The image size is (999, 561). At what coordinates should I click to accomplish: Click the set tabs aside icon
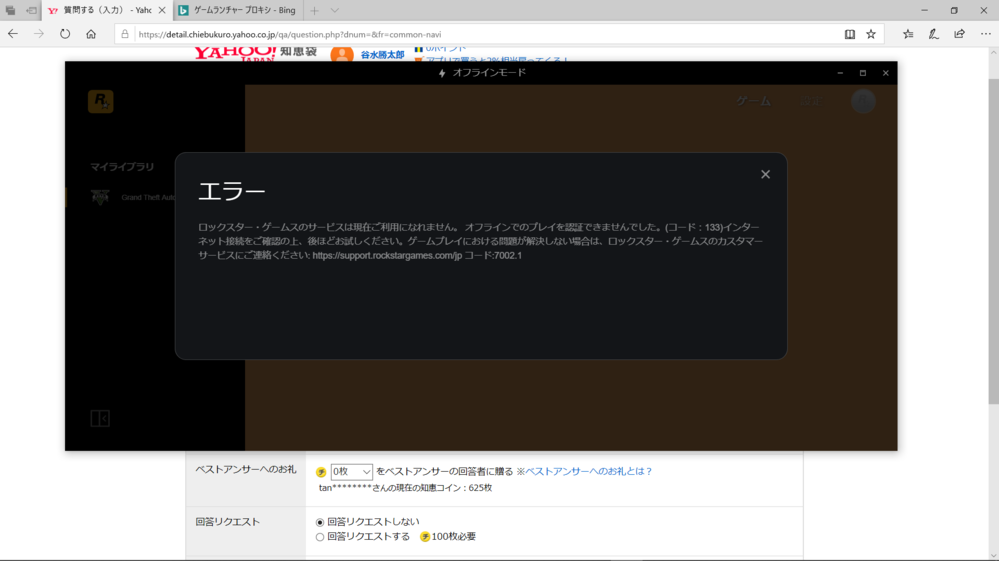click(x=31, y=11)
